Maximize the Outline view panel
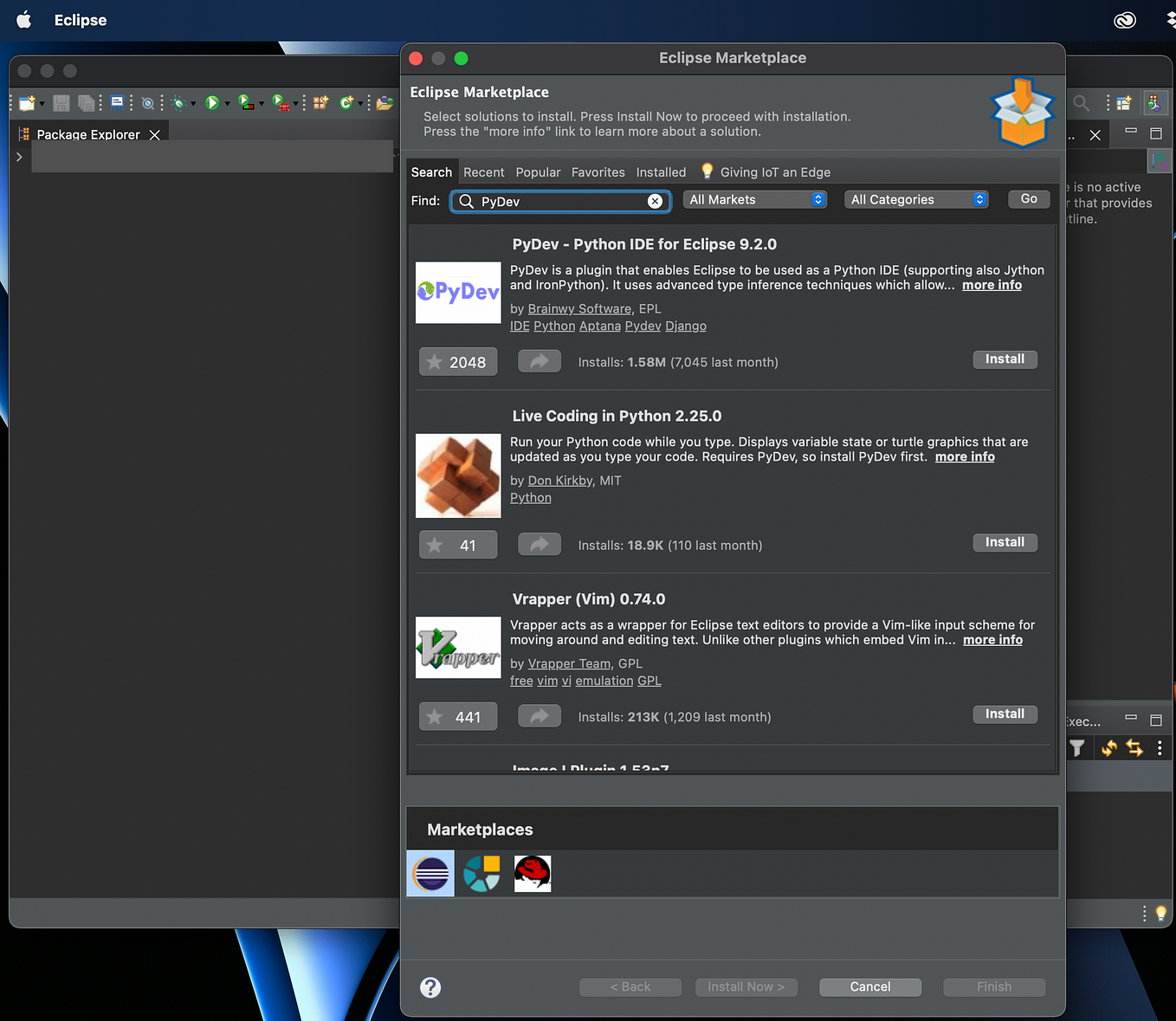 tap(1155, 133)
